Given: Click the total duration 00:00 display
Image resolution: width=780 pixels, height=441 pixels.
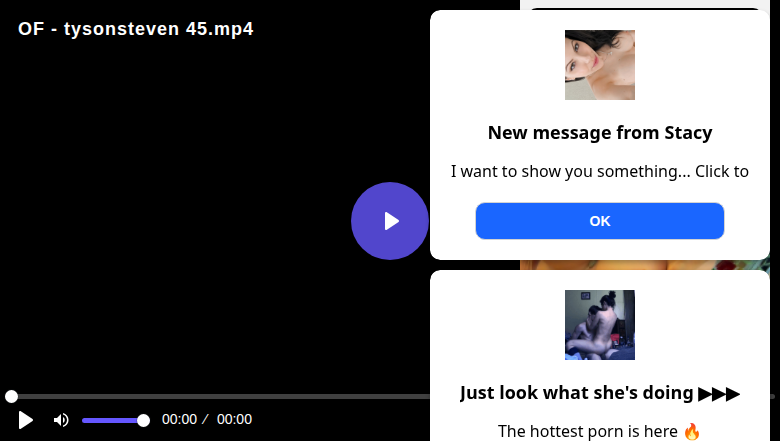Looking at the screenshot, I should pyautogui.click(x=234, y=420).
